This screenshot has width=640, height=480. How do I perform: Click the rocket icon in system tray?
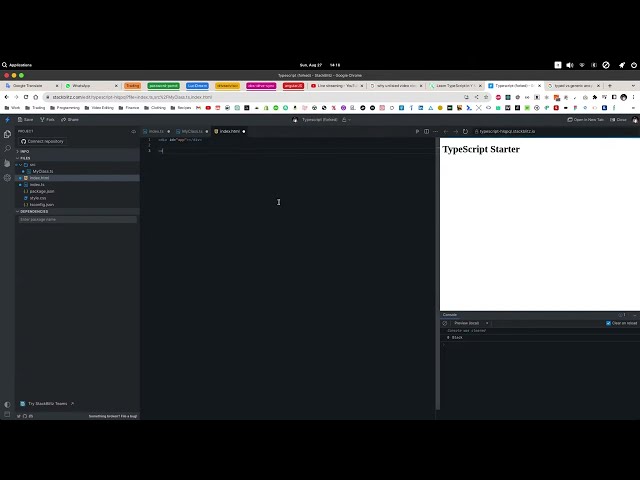coord(622,65)
